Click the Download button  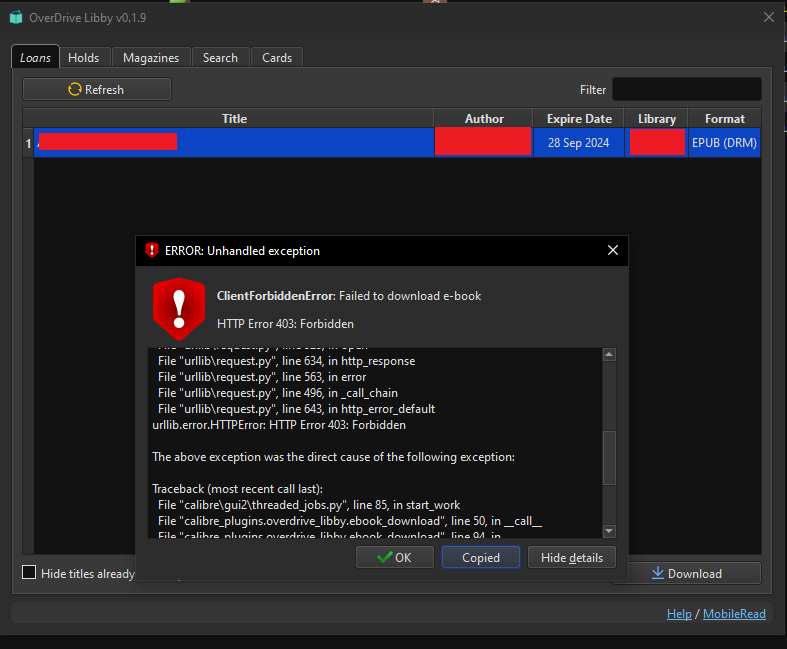(687, 573)
